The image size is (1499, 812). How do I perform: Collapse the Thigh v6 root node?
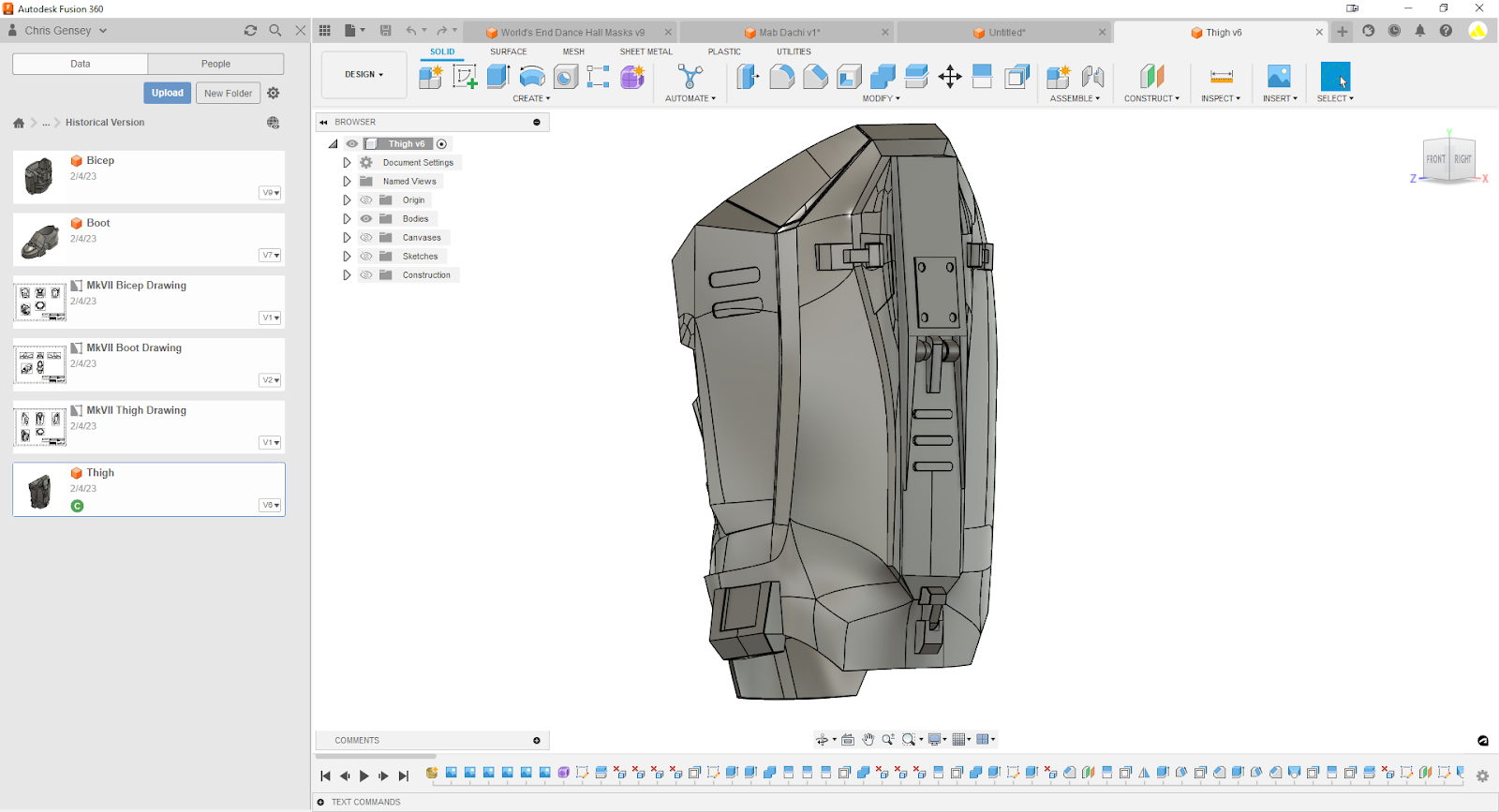coord(333,144)
